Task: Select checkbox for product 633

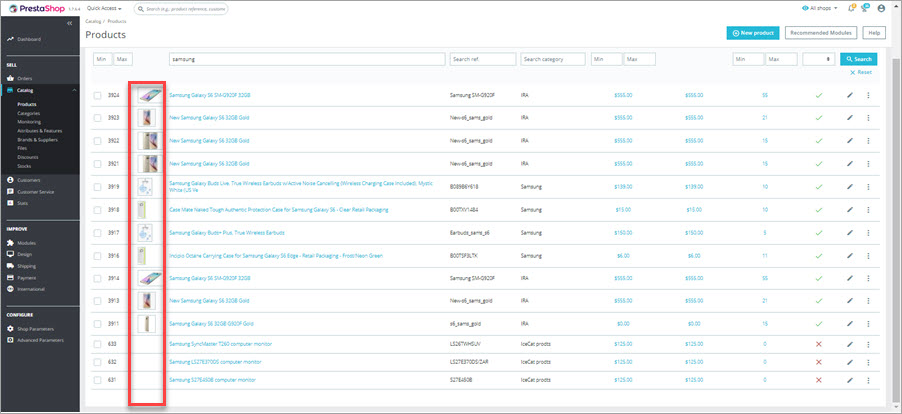Action: 98,344
